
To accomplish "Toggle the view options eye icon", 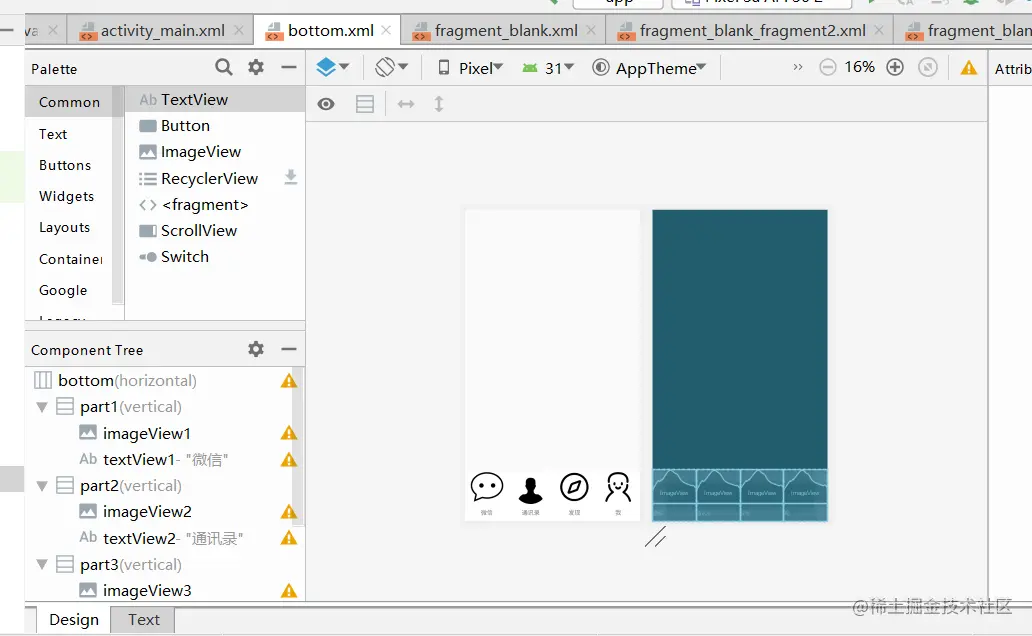I will pos(326,104).
